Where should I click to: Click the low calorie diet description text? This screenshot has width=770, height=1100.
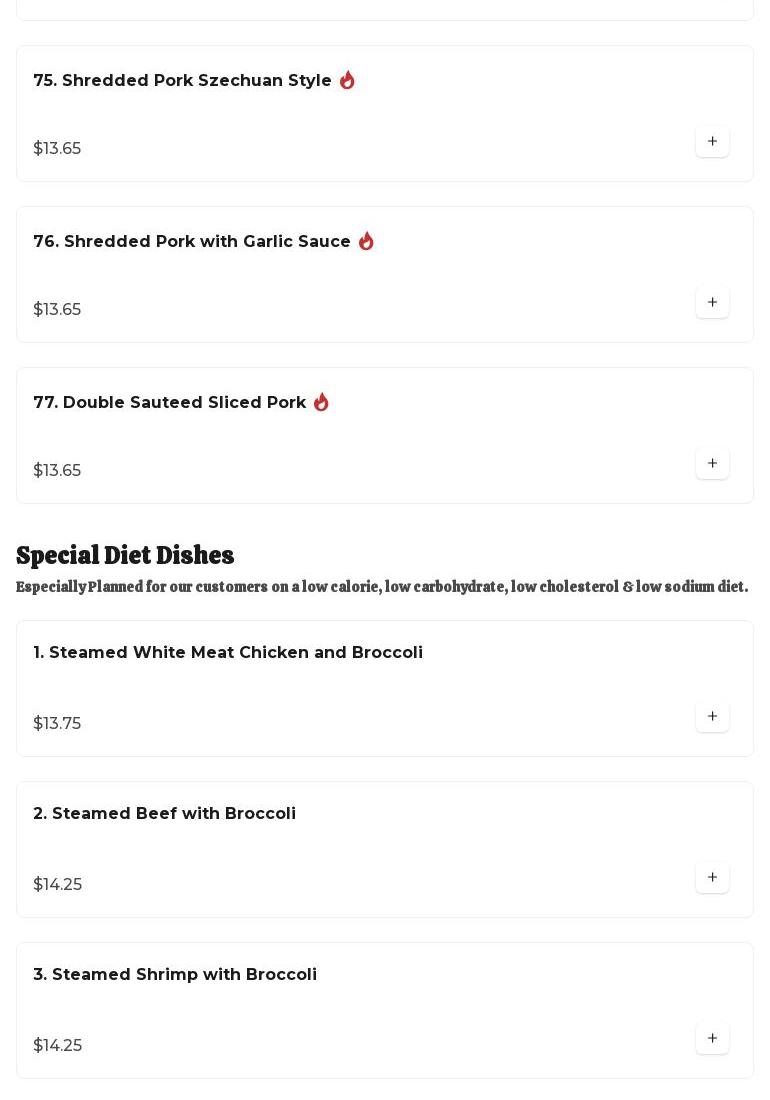pyautogui.click(x=382, y=587)
